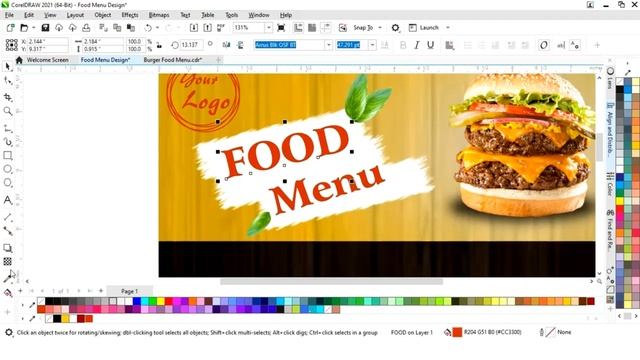640x360 pixels.
Task: Toggle Show guidelines button
Action: coord(326,28)
